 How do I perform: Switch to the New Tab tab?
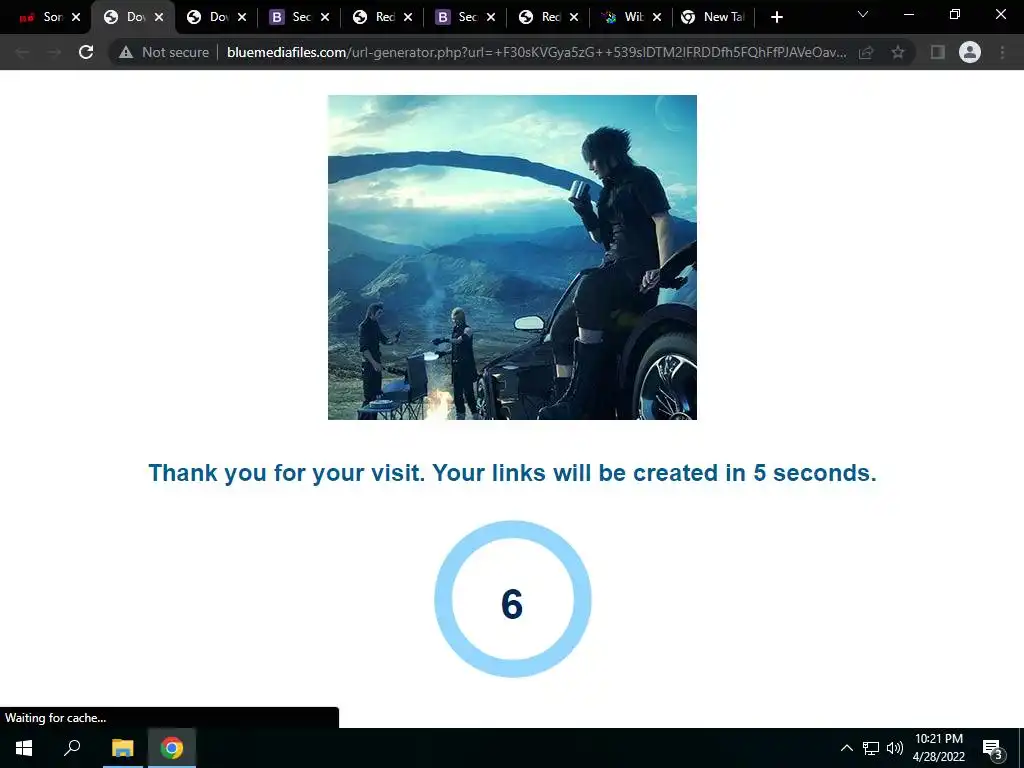(x=714, y=18)
